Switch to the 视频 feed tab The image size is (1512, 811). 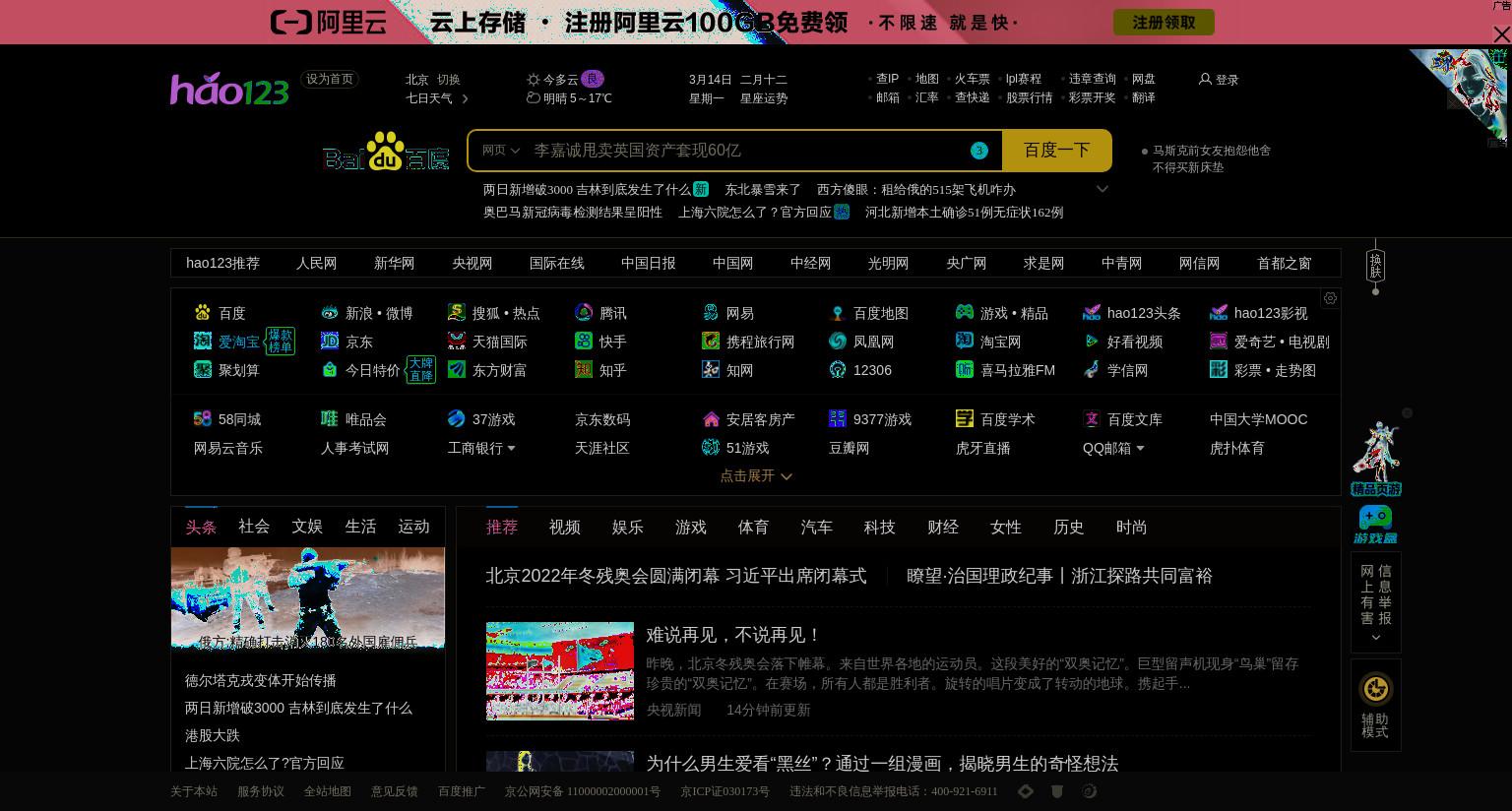tap(565, 528)
